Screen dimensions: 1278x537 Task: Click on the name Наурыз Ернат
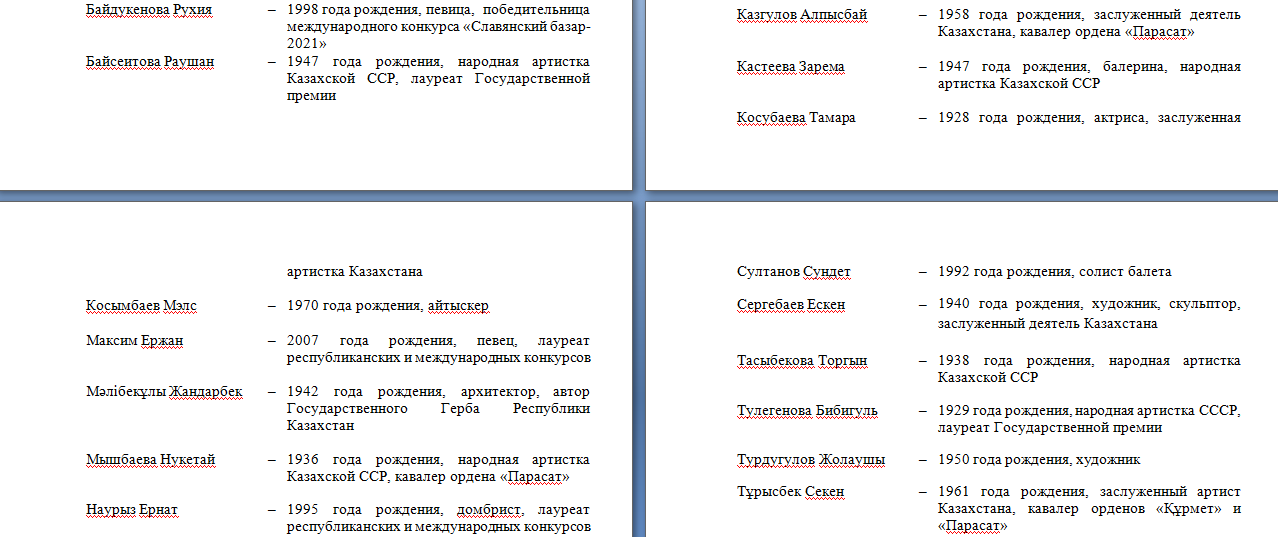coord(132,510)
